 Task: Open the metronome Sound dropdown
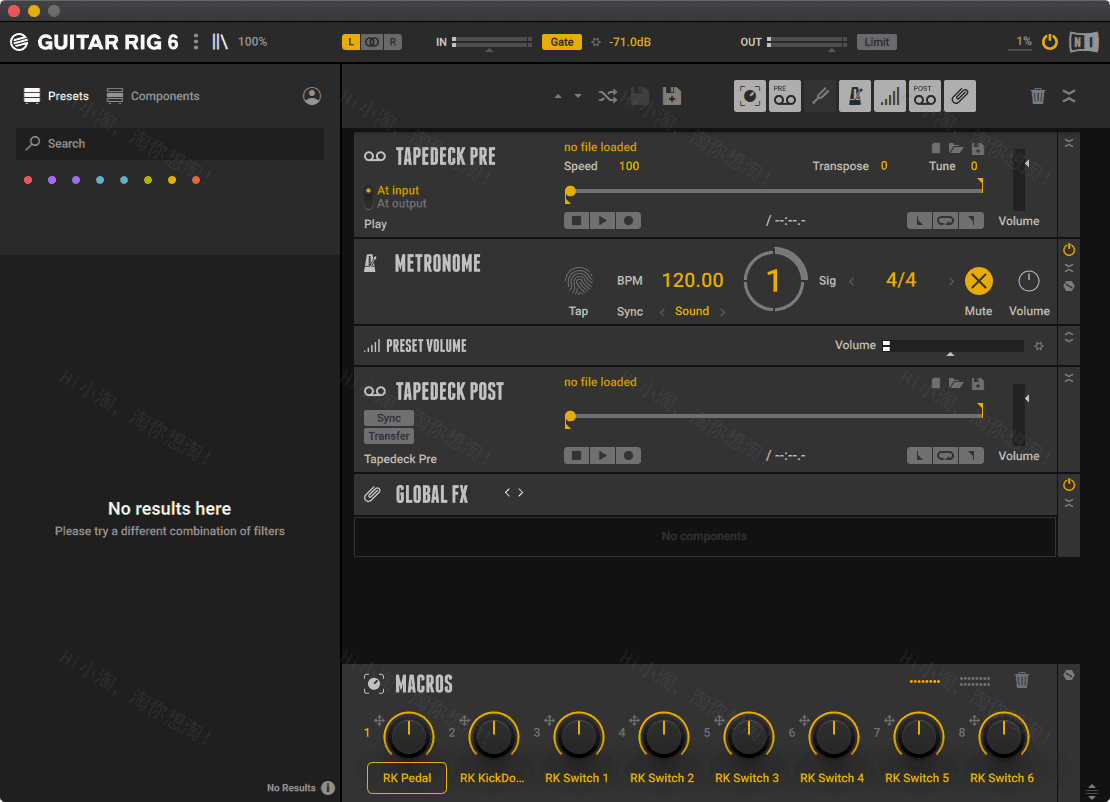[x=692, y=311]
